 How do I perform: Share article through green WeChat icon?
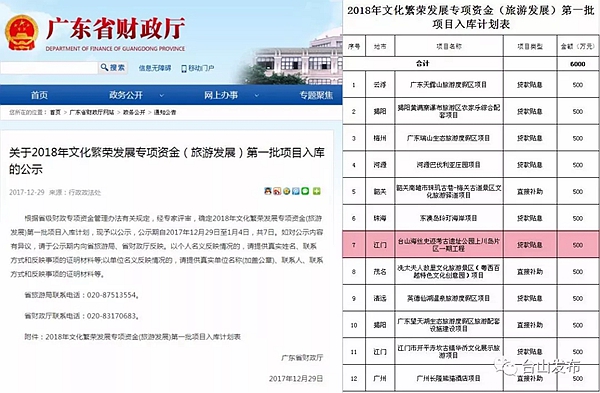[305, 191]
